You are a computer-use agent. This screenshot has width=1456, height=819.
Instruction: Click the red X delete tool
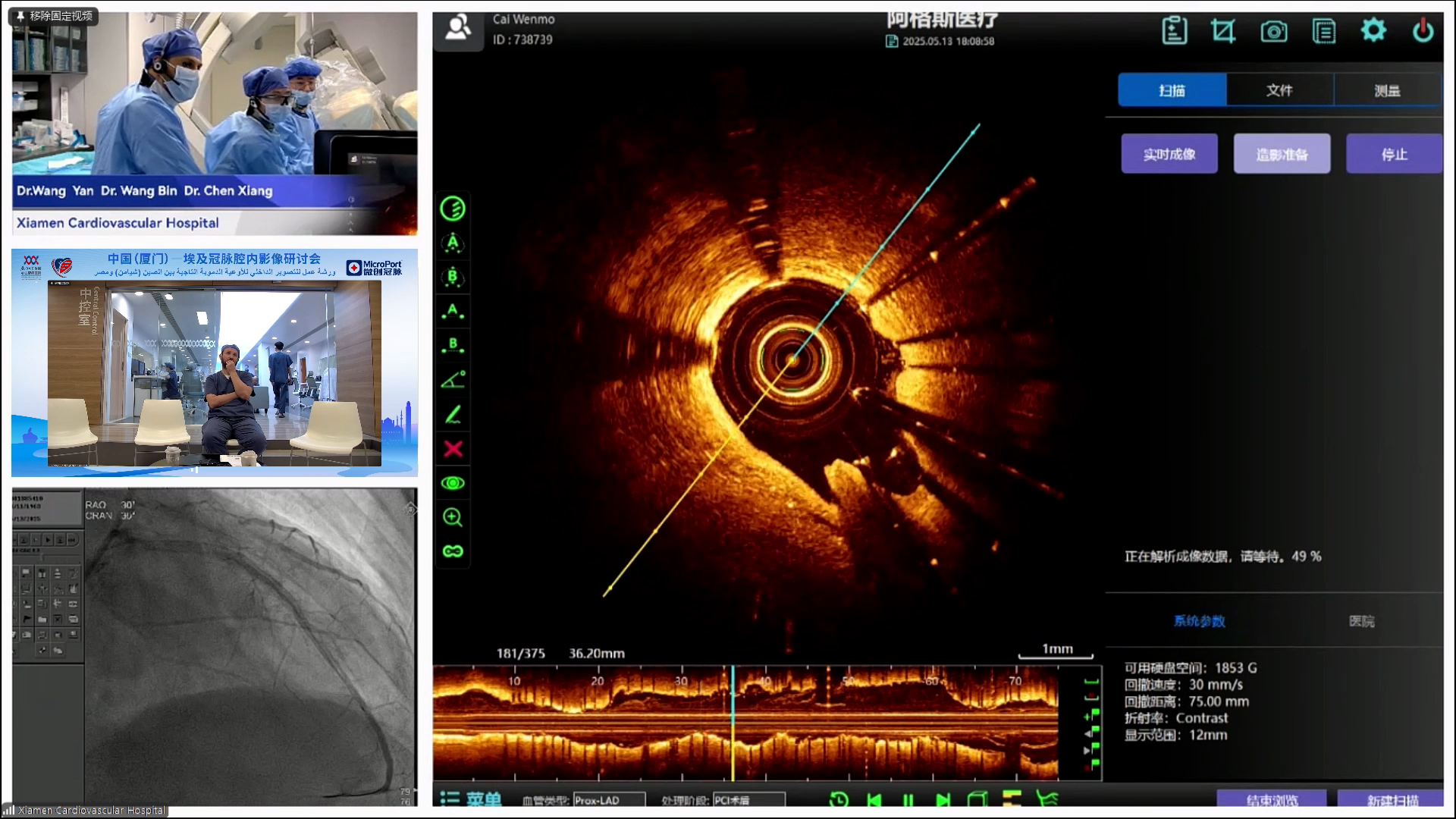tap(453, 449)
